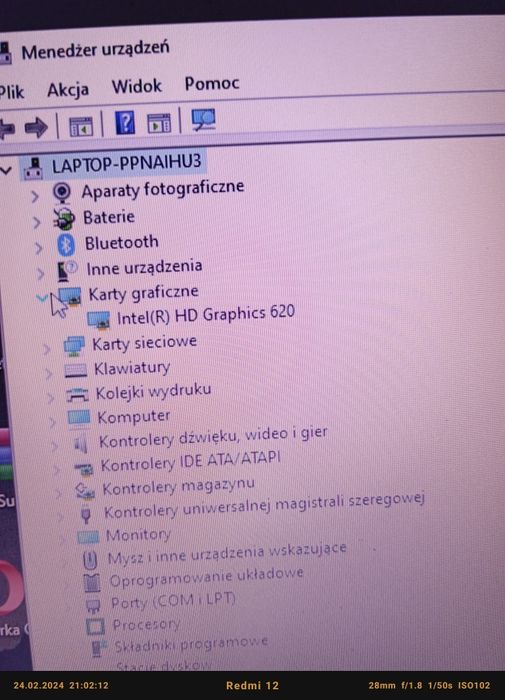Expand the Karty sieciowe category
The image size is (505, 700).
pyautogui.click(x=47, y=349)
